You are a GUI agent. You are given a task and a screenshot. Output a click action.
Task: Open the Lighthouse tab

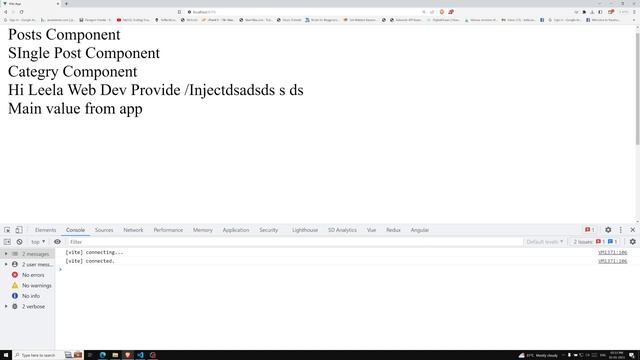click(305, 230)
